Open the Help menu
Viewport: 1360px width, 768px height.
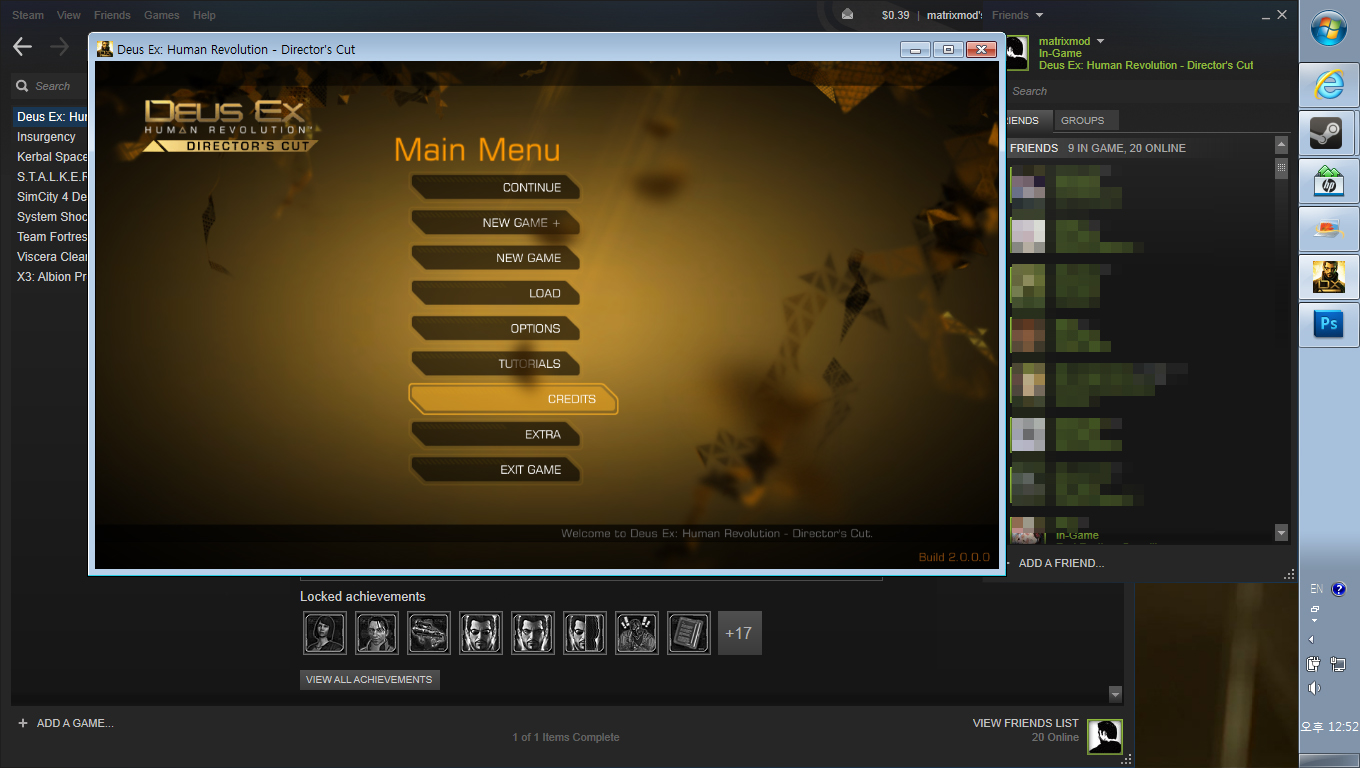(204, 15)
